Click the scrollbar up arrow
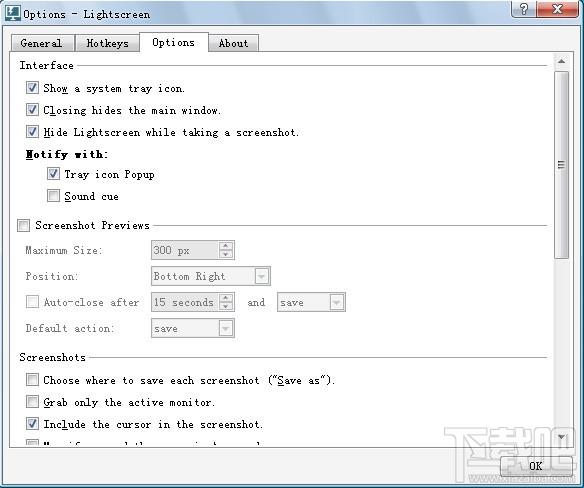Image resolution: width=584 pixels, height=488 pixels. click(561, 61)
